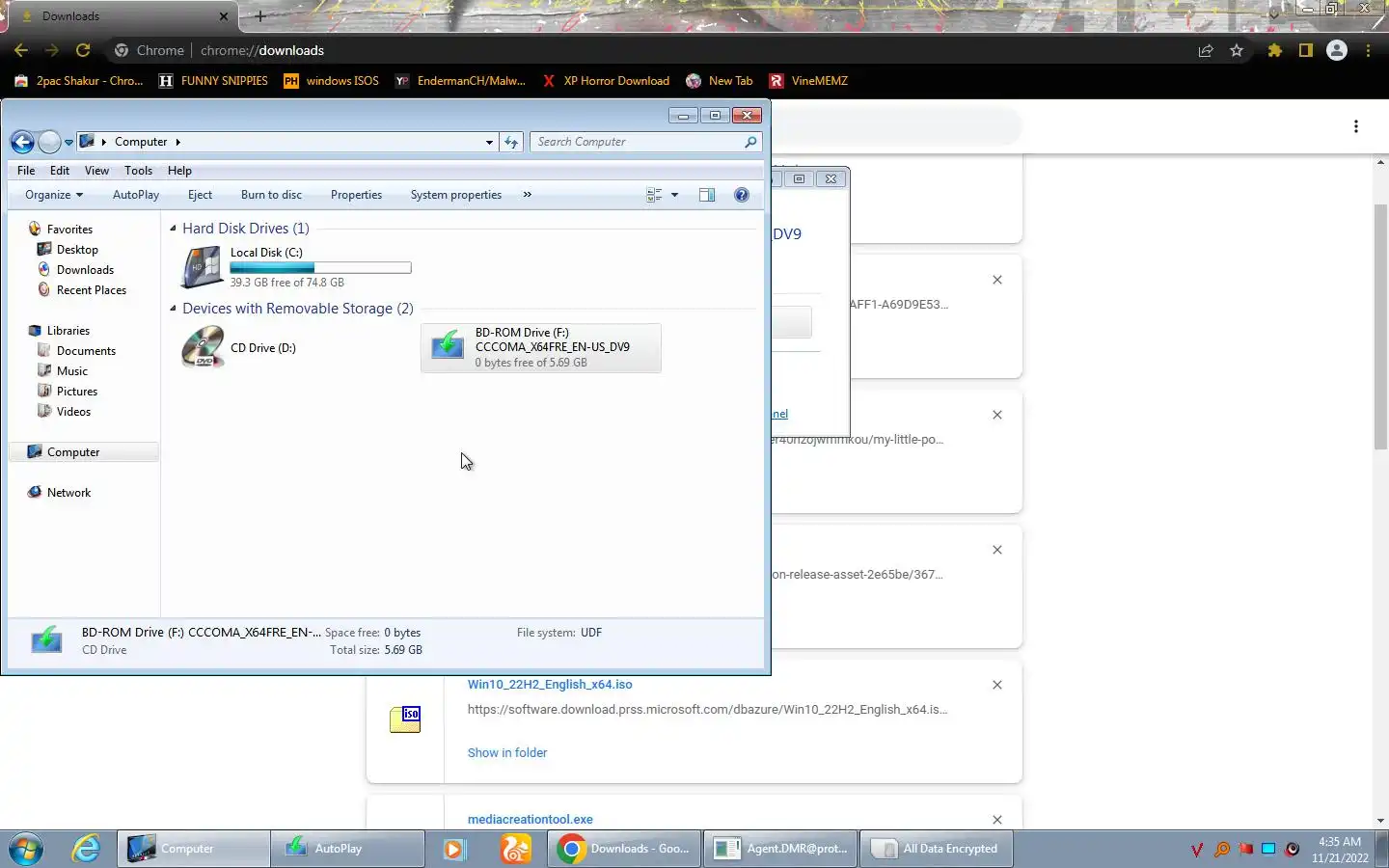Click Properties in the toolbar
Viewport: 1389px width, 868px height.
click(x=356, y=195)
